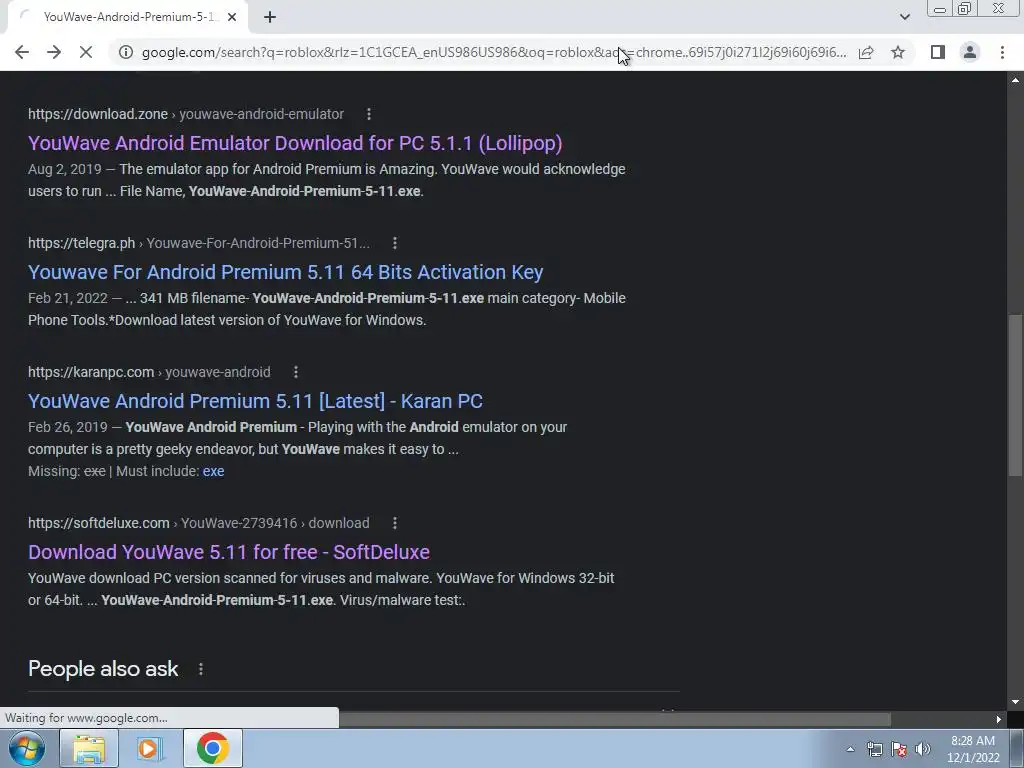This screenshot has height=768, width=1024.
Task: Open YouWave Android Premium Karan PC link
Action: 255,401
